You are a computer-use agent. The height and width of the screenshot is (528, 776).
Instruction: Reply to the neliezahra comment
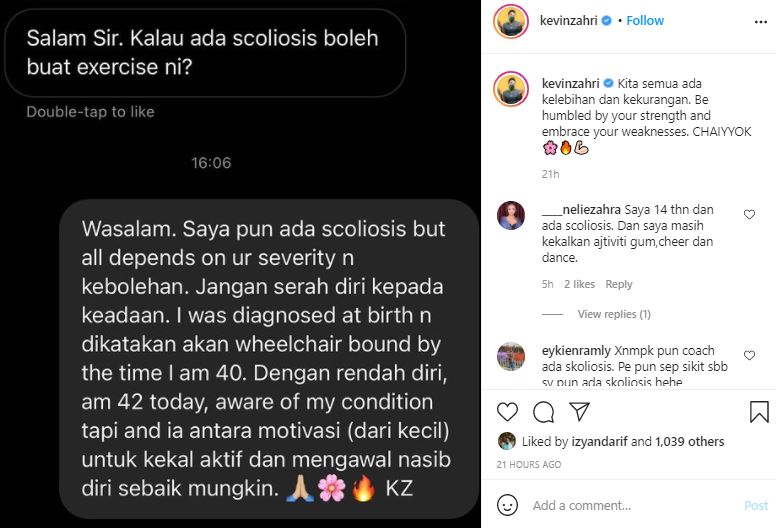coord(619,284)
